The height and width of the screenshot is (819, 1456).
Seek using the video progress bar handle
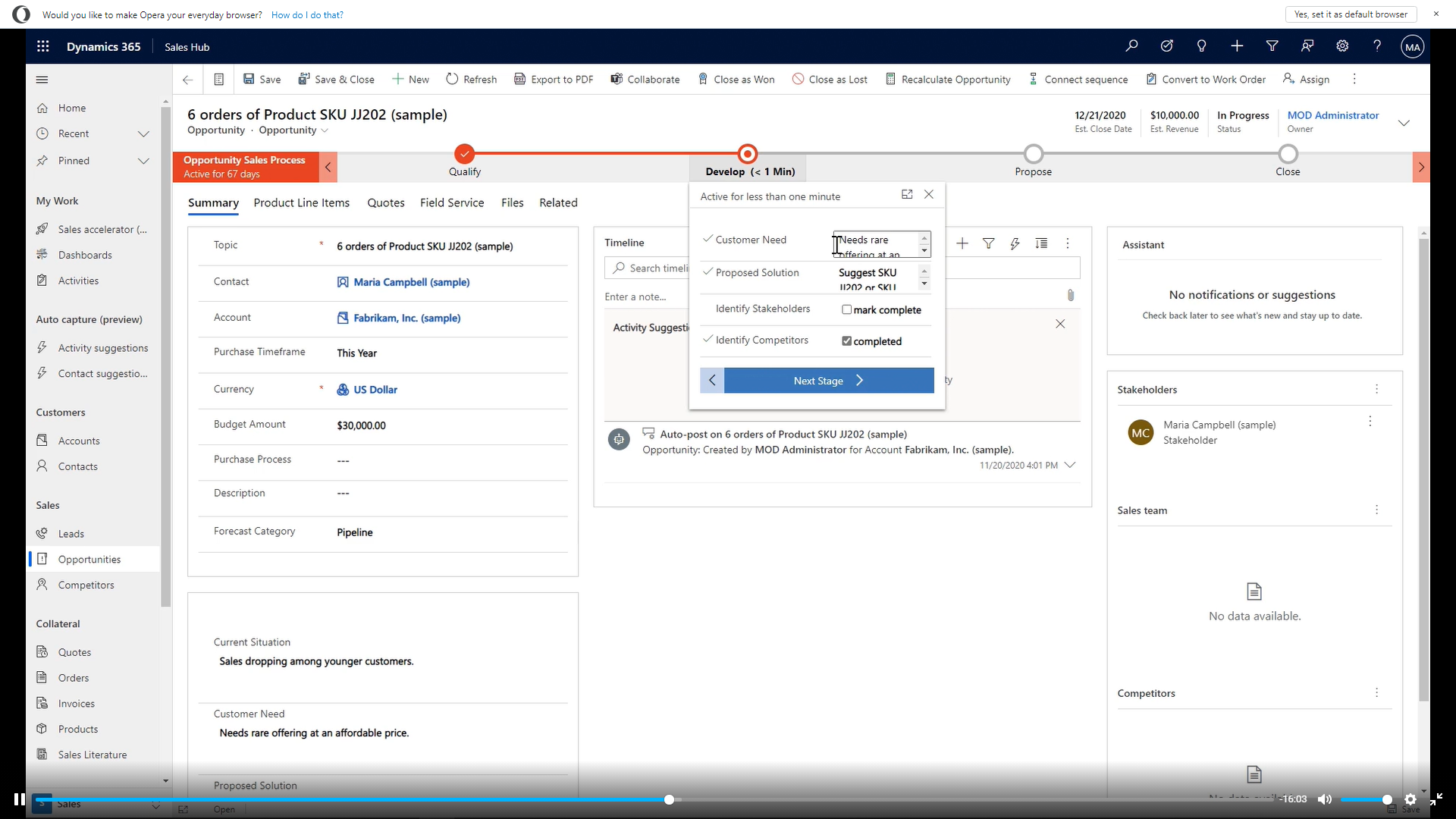click(669, 799)
